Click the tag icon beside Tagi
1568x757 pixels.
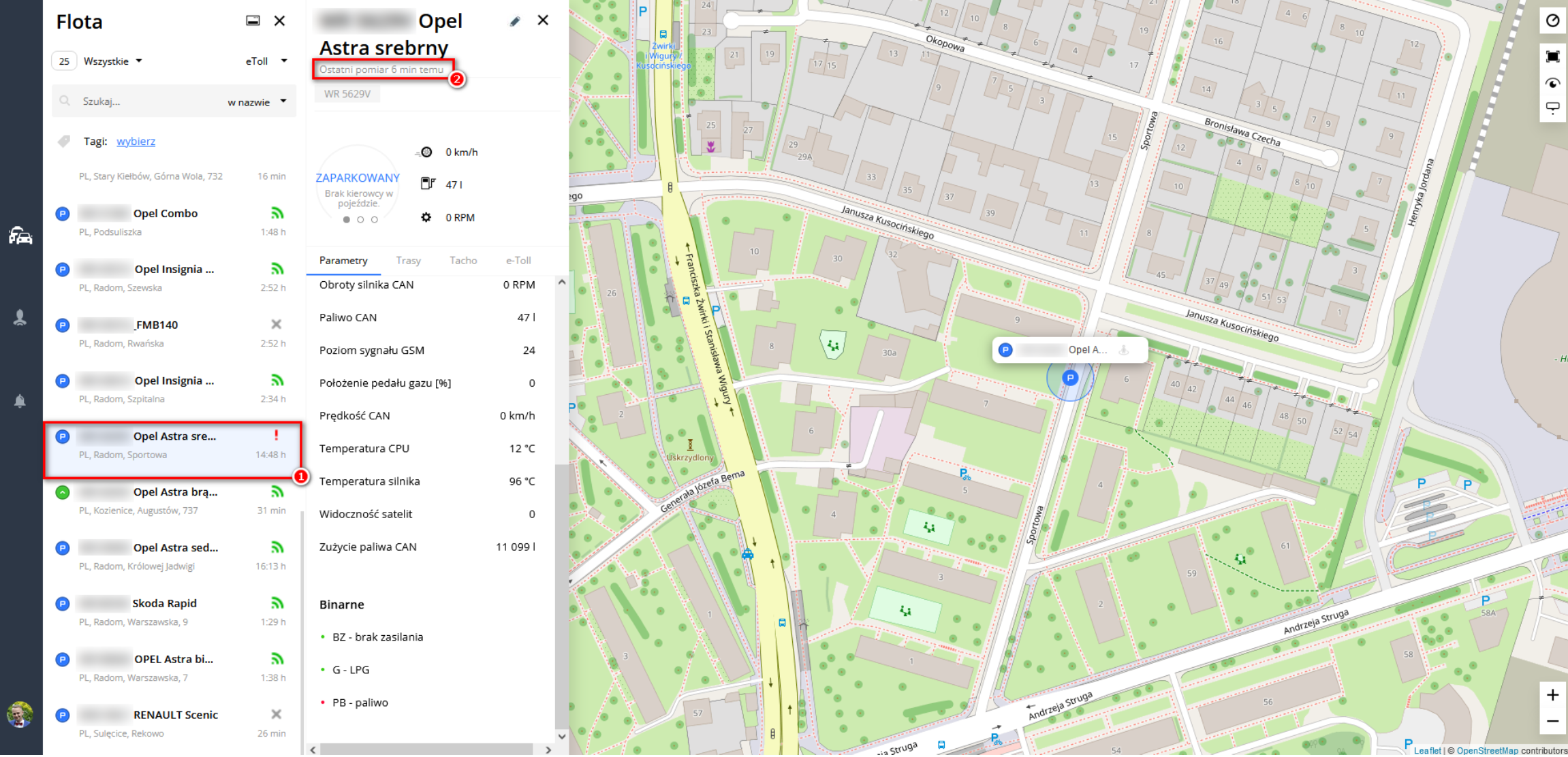coord(64,142)
